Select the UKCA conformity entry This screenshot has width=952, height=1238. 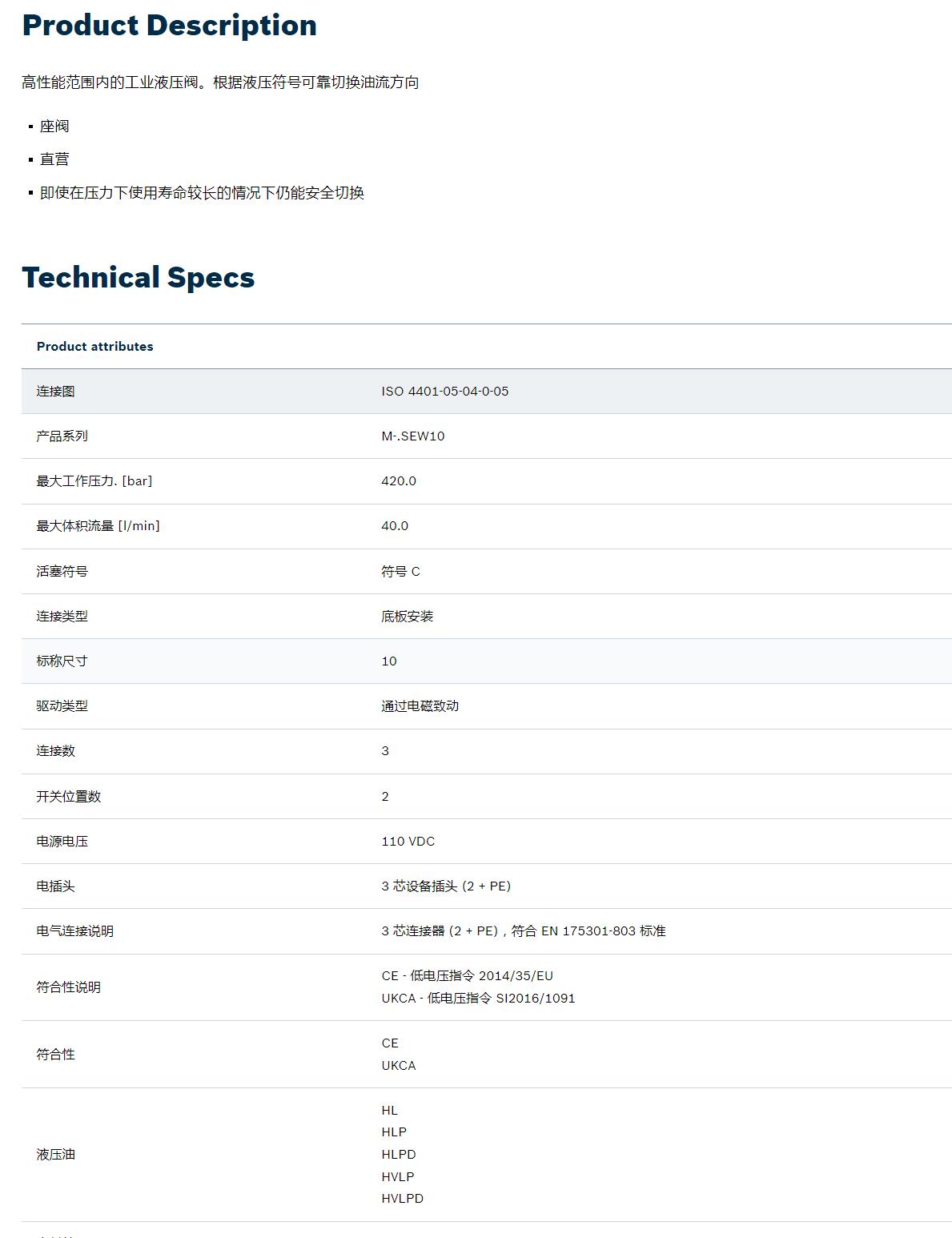tap(398, 1066)
